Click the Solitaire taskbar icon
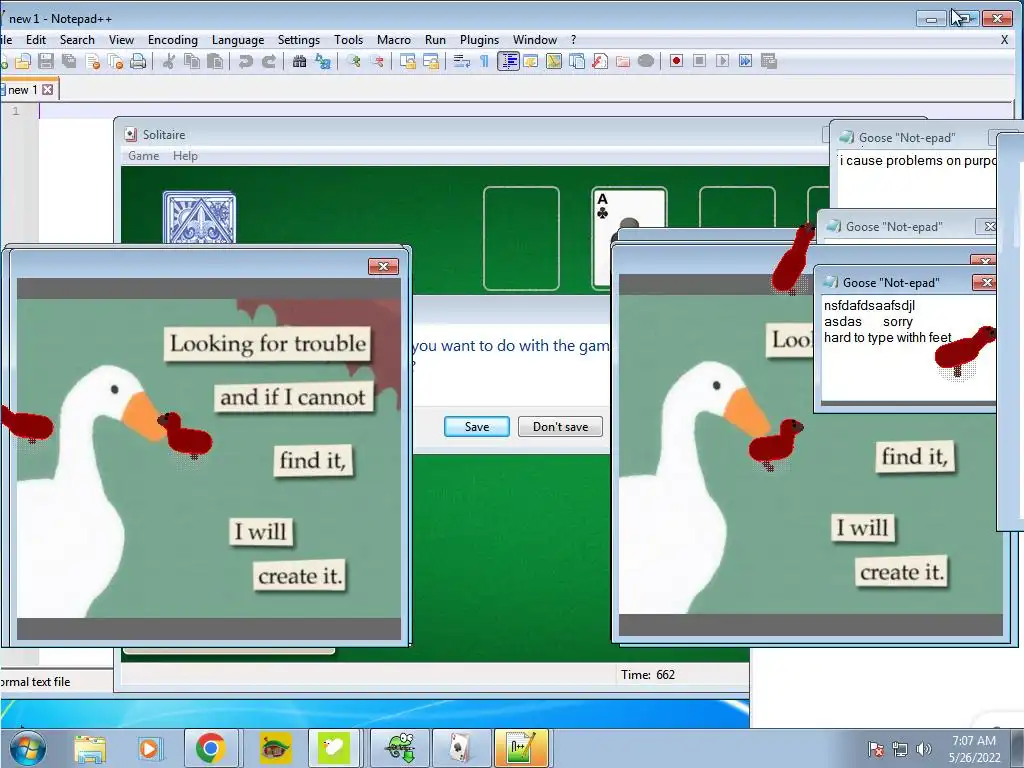This screenshot has width=1024, height=768. click(462, 748)
